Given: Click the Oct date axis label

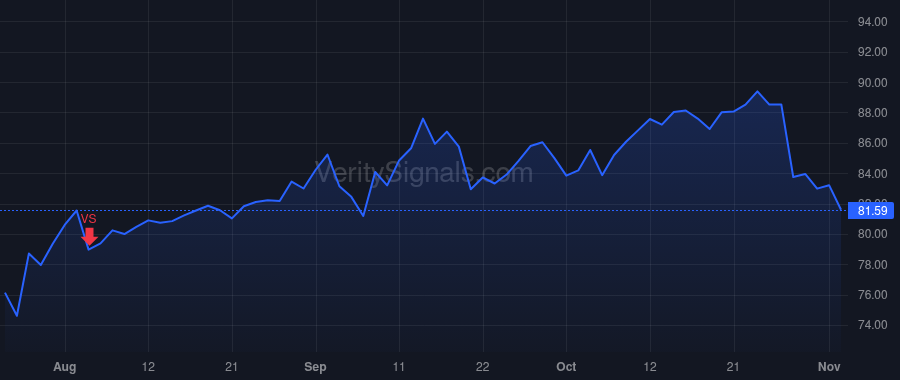Looking at the screenshot, I should 567,367.
